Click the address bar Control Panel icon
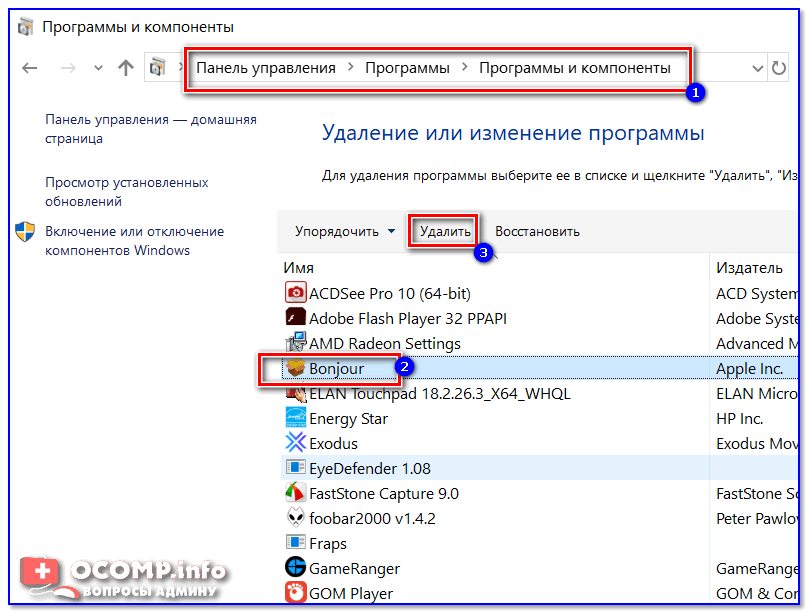Viewport: 808px width, 613px height. pyautogui.click(x=158, y=67)
